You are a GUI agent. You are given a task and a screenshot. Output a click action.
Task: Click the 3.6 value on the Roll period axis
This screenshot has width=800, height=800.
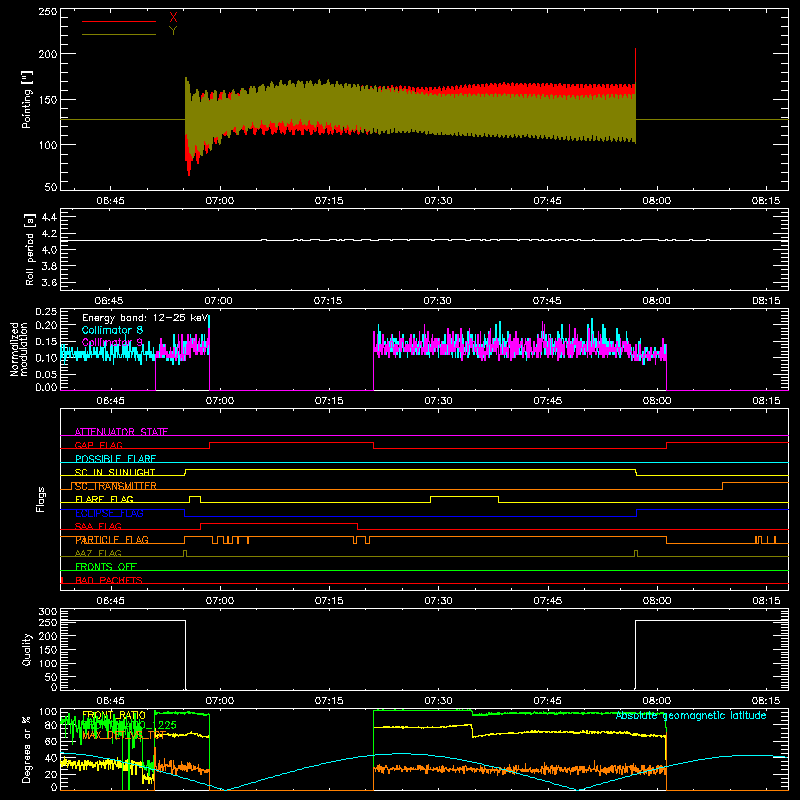pos(49,283)
